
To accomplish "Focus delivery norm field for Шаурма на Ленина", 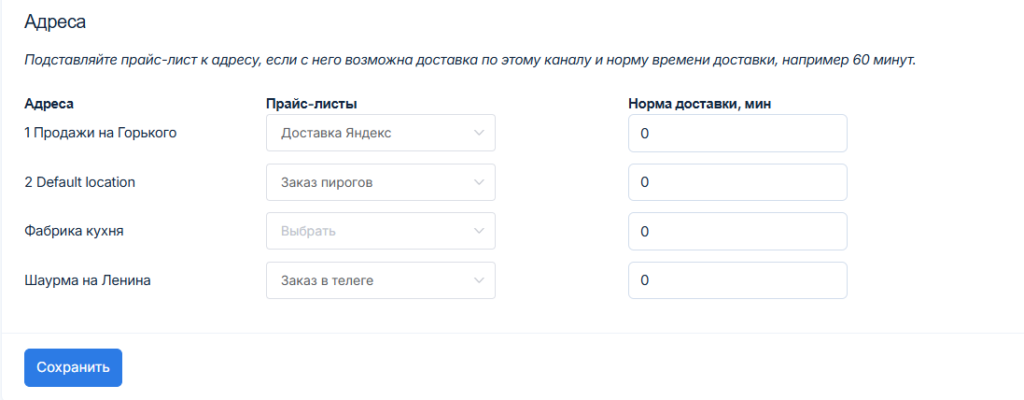I will point(737,281).
